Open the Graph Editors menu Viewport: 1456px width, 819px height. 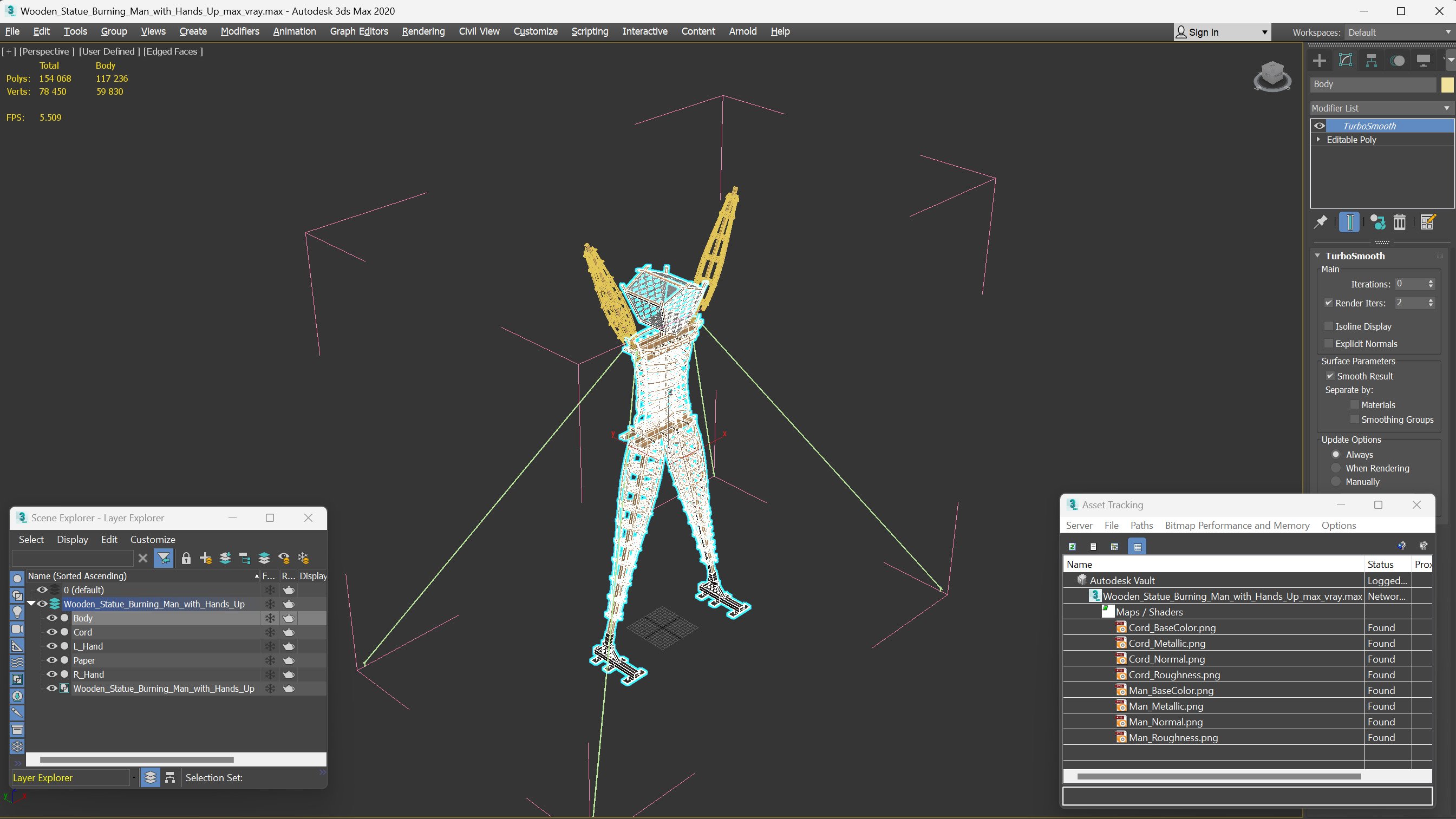359,31
